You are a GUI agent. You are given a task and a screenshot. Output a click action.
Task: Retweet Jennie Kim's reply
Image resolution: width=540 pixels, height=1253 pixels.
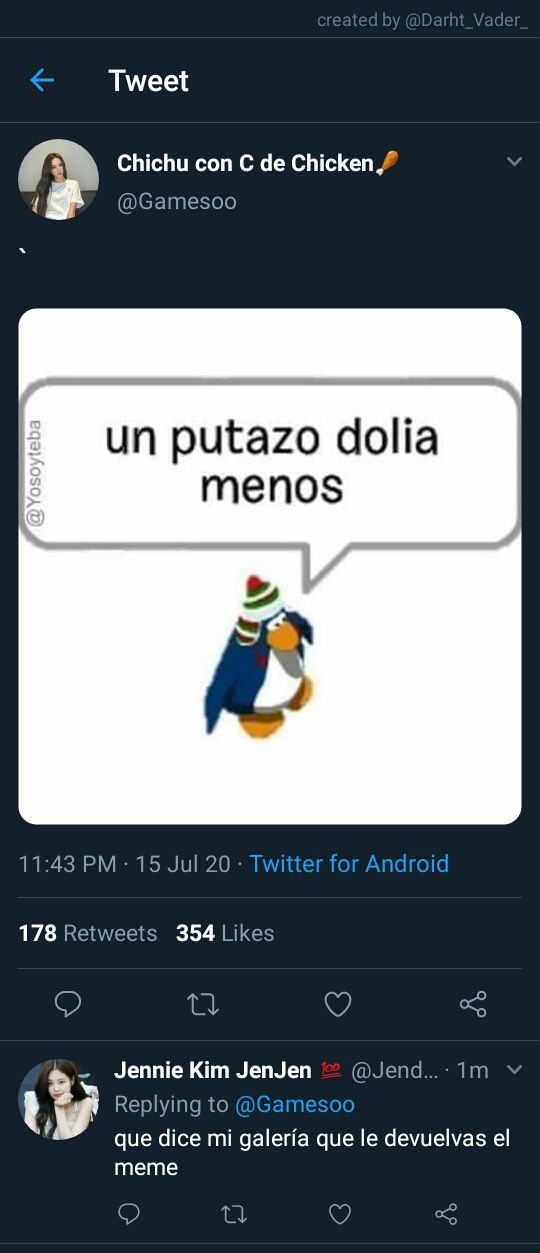[233, 1215]
